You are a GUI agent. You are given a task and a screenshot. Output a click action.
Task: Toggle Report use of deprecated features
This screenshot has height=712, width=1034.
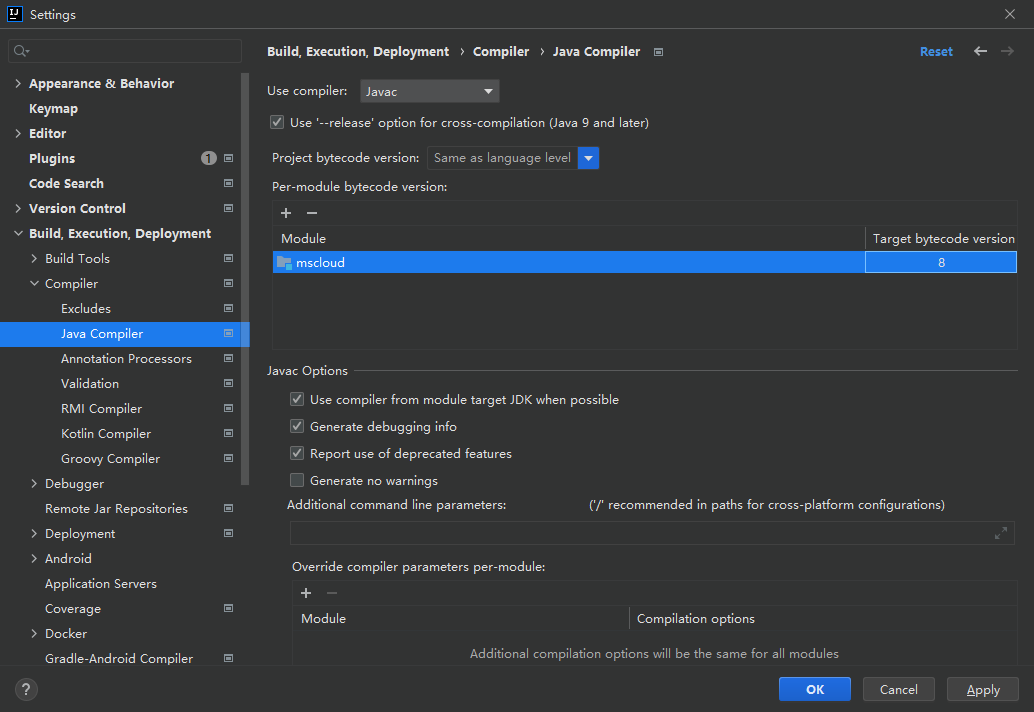(297, 454)
